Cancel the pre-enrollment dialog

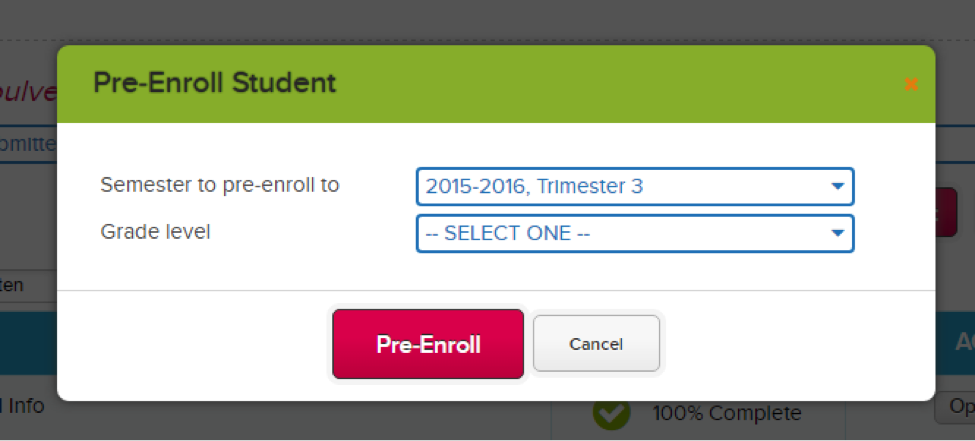click(x=596, y=343)
